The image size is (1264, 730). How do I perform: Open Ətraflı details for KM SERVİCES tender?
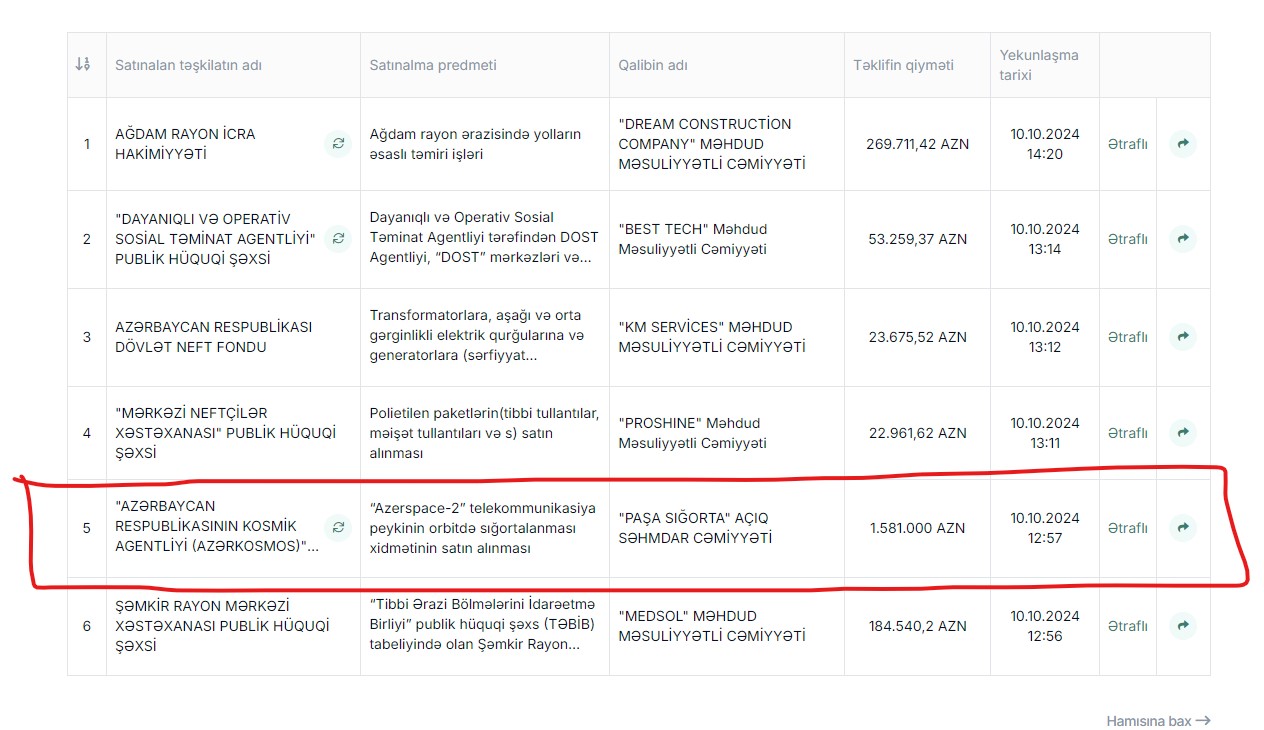pos(1127,337)
